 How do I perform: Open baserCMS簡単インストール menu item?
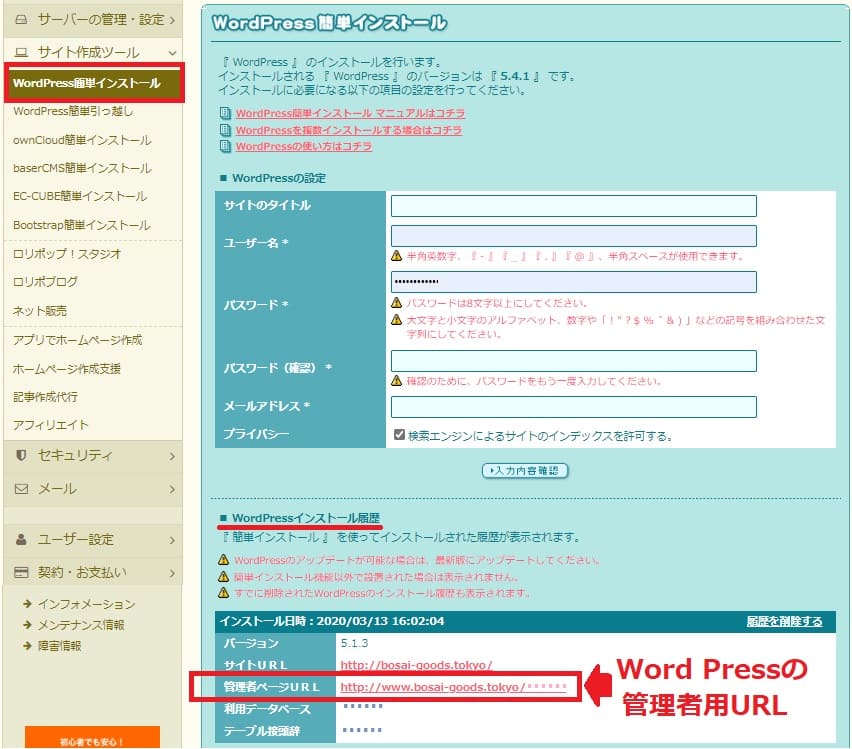(82, 168)
